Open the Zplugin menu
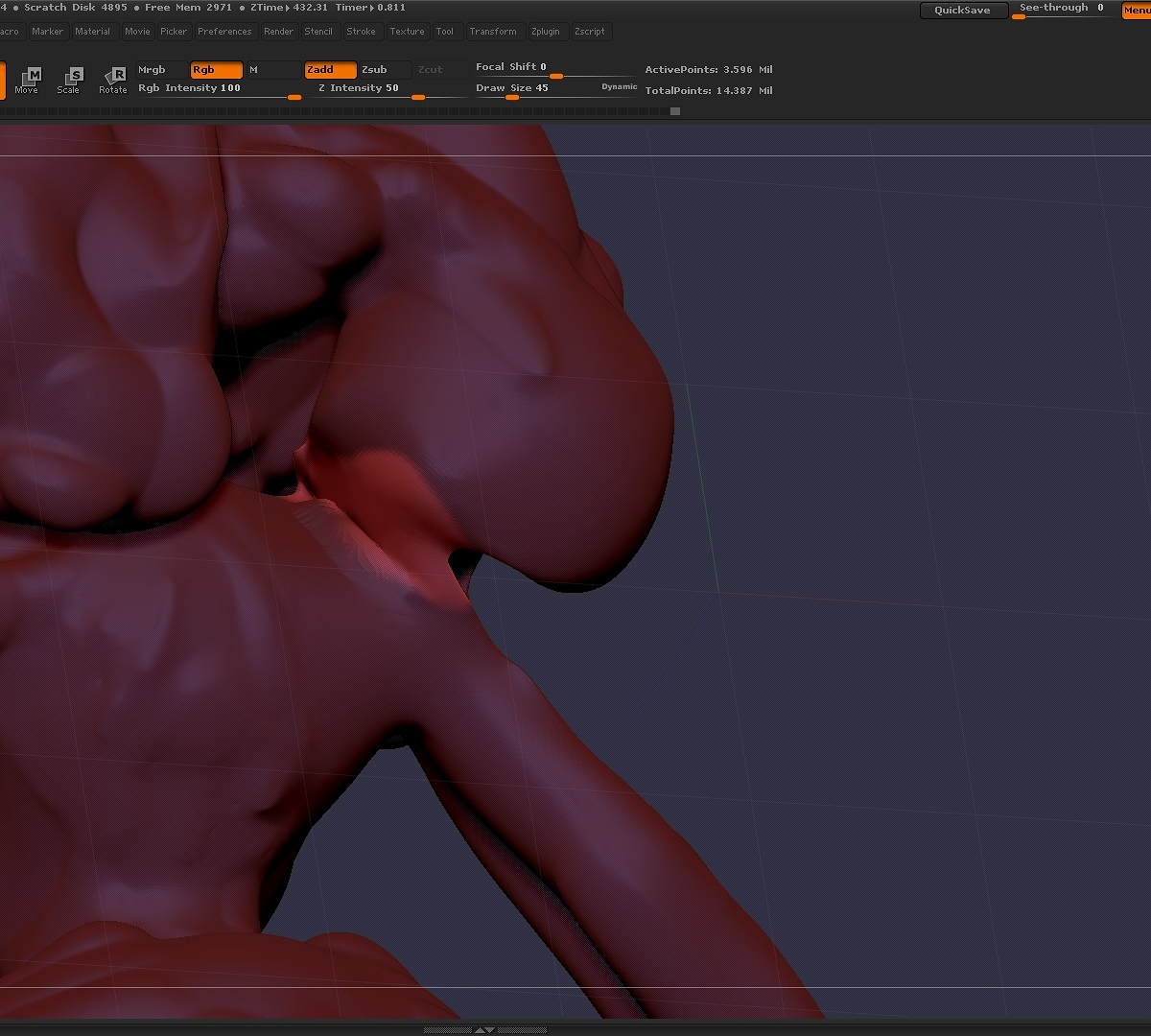This screenshot has height=1036, width=1151. click(545, 32)
